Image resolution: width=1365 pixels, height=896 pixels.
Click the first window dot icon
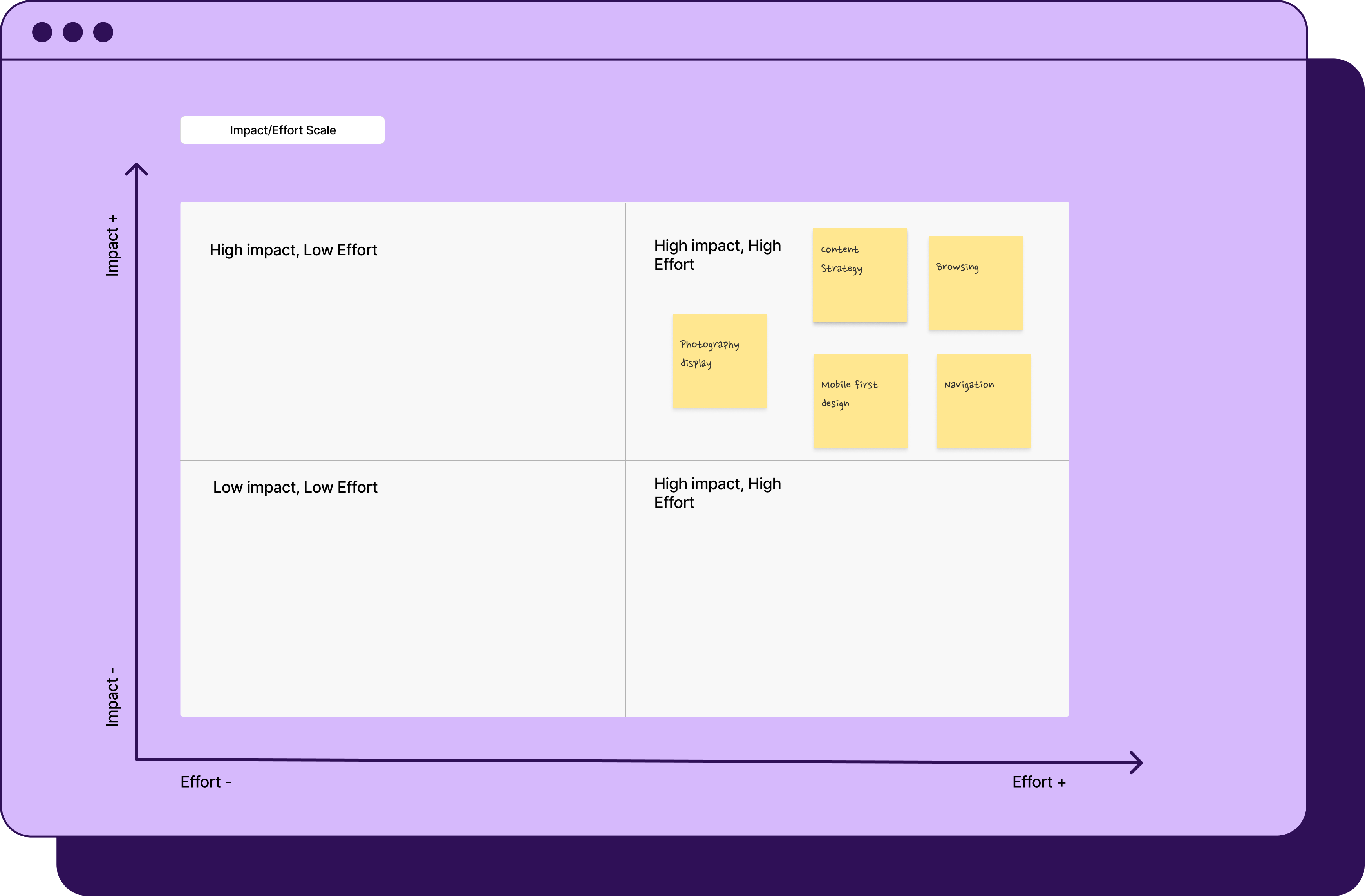(x=42, y=32)
